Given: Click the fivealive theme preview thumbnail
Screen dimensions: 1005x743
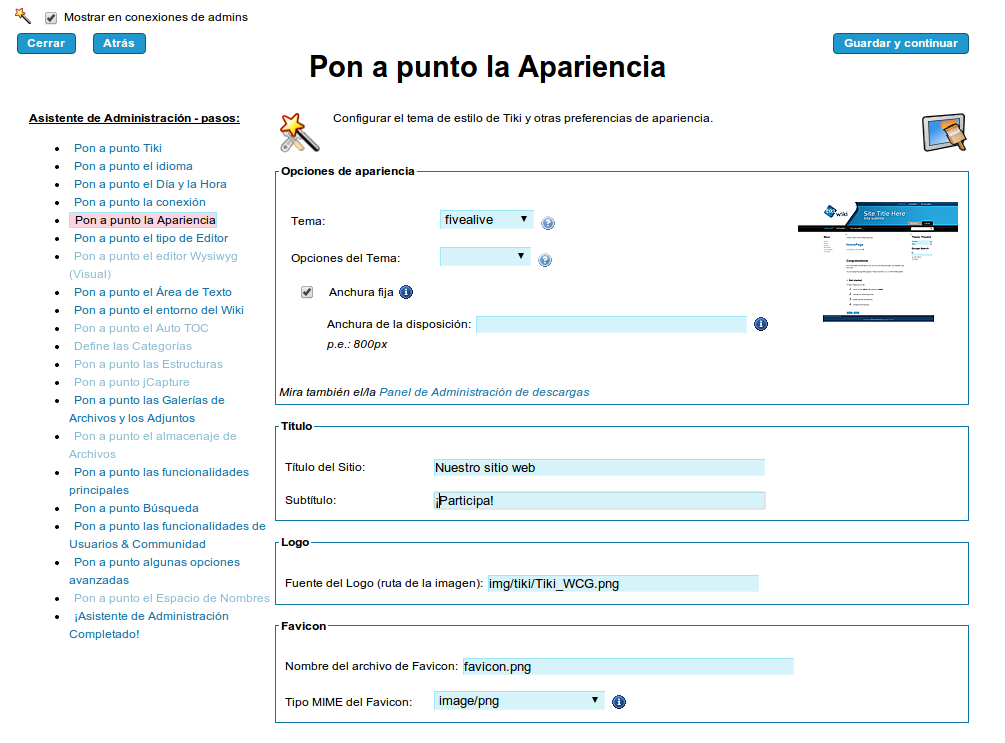Looking at the screenshot, I should tap(877, 262).
